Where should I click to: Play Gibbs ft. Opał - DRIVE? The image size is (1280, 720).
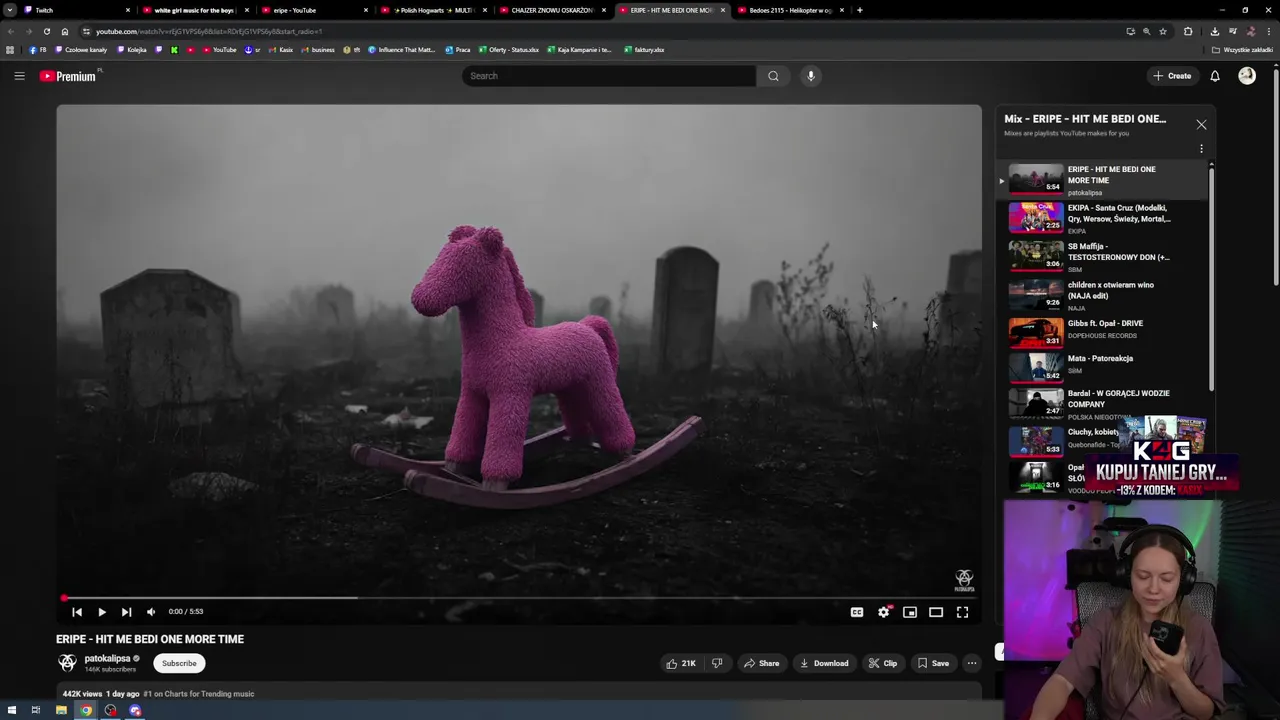tap(1100, 332)
